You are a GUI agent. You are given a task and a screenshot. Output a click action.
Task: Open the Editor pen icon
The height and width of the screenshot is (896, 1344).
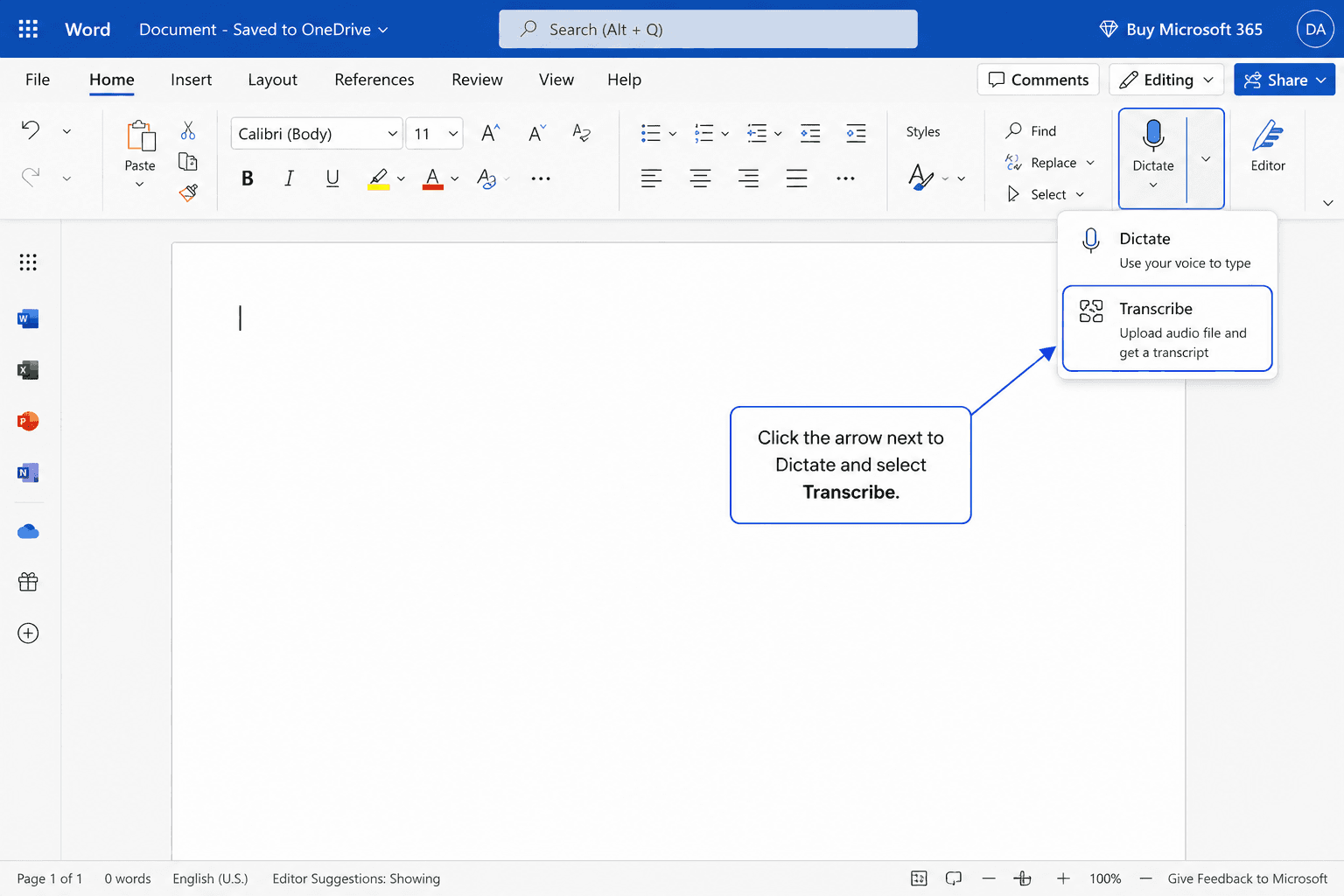click(x=1268, y=136)
